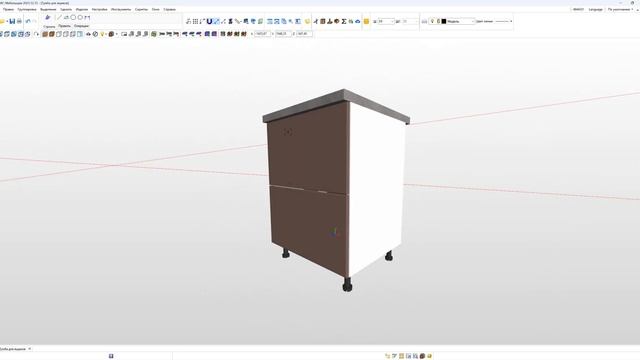Click the black layer color swatch
Image resolution: width=640 pixels, height=360 pixels.
(x=444, y=21)
